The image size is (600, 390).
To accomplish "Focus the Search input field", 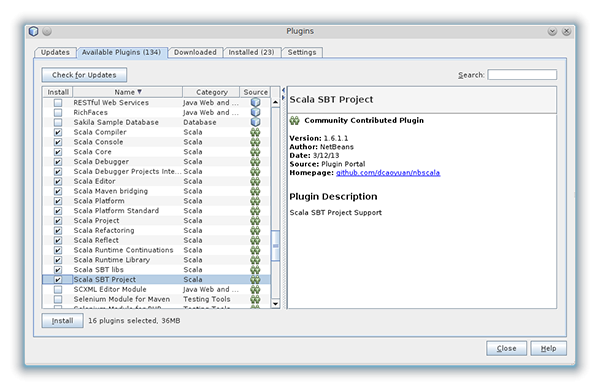I will click(522, 75).
